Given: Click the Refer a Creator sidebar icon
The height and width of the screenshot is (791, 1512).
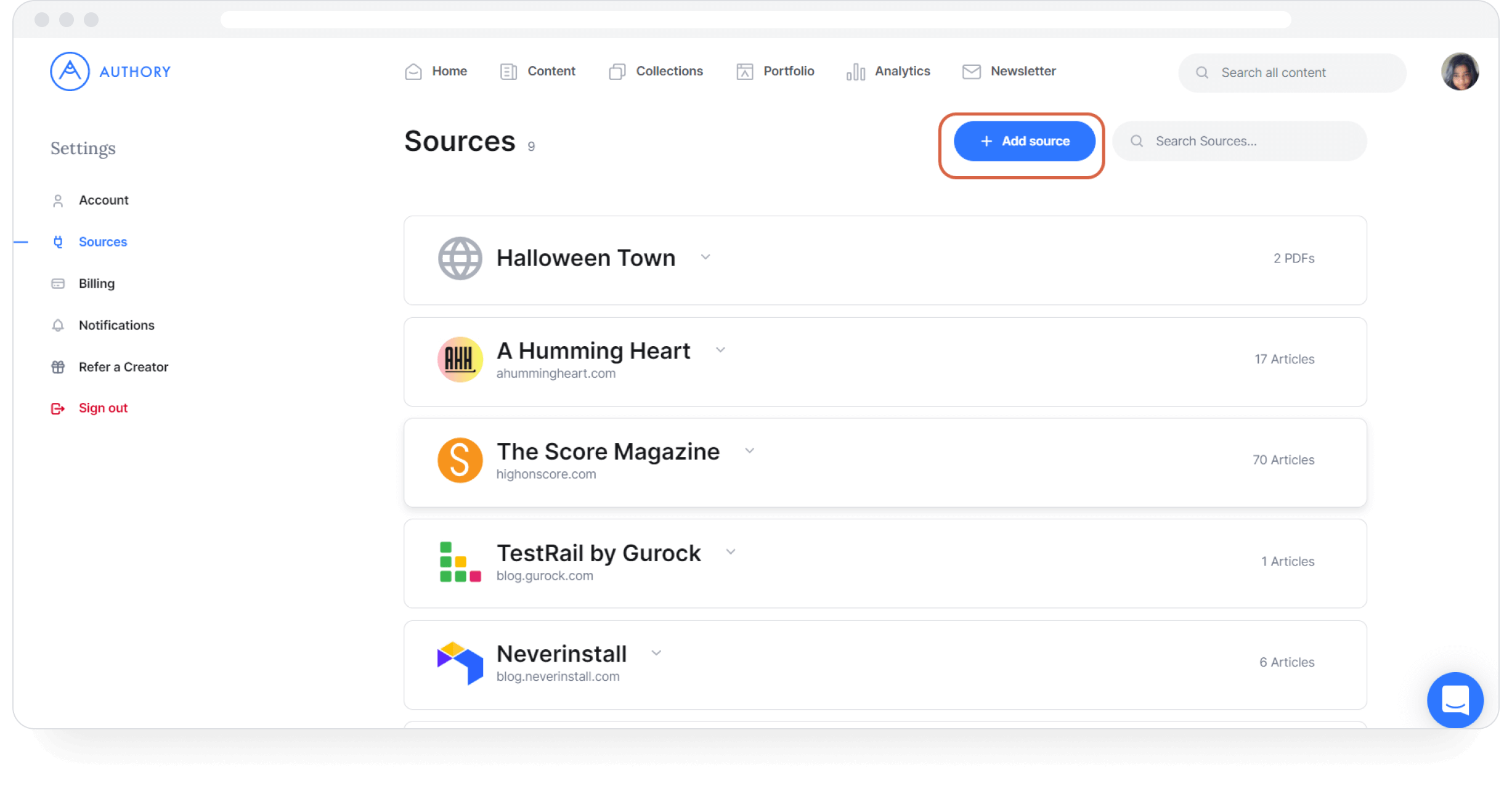Looking at the screenshot, I should [57, 367].
